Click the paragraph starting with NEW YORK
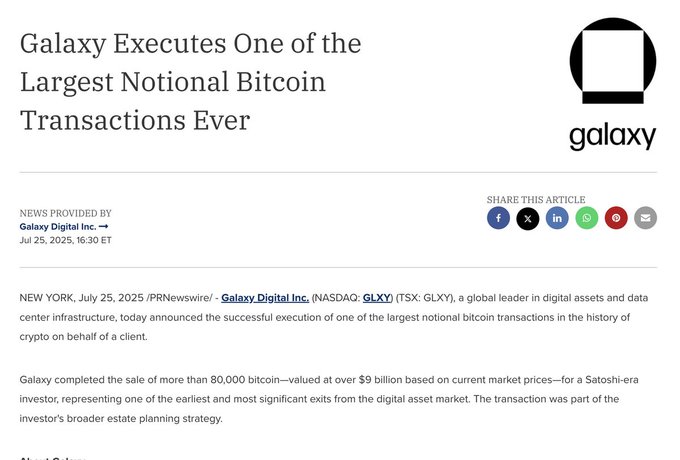This screenshot has width=680, height=460. (334, 317)
